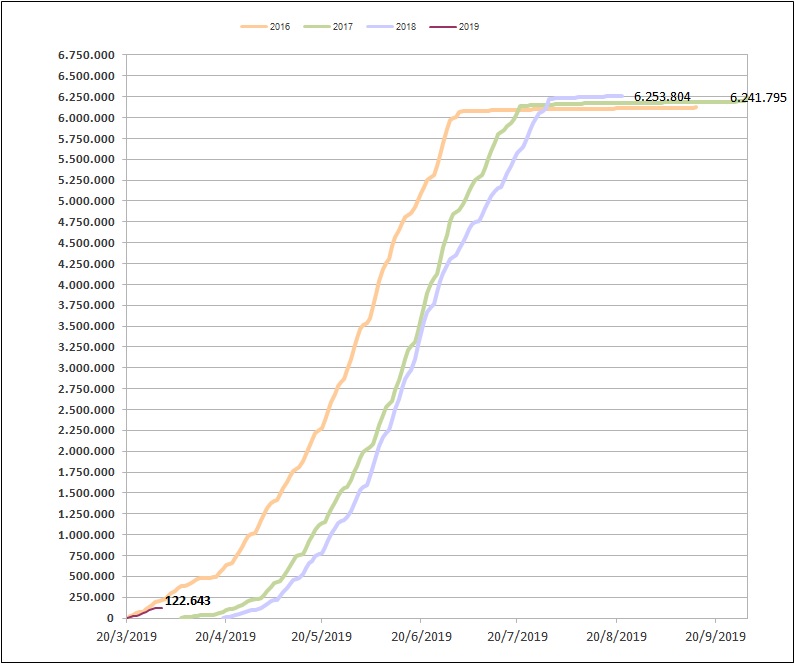The image size is (795, 664).
Task: Select the 6.750.000 y-axis label
Action: click(86, 55)
